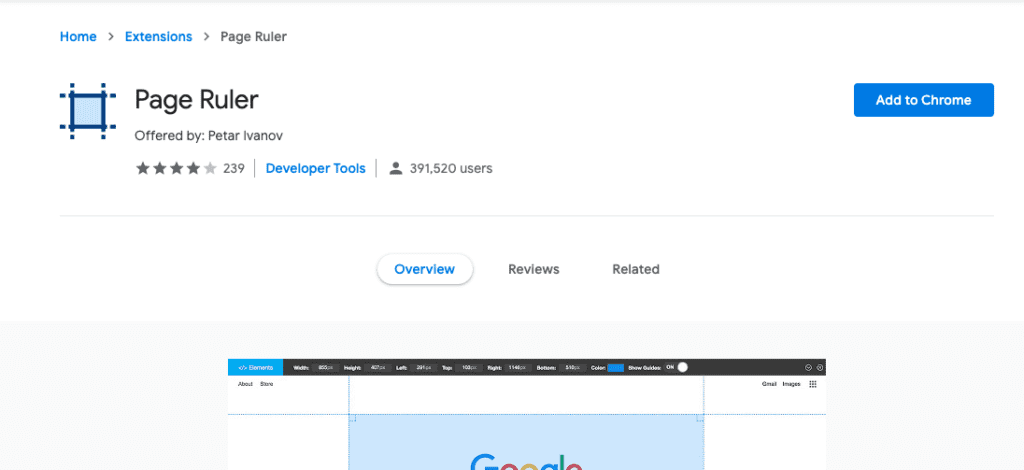Click the close icon in preview toolbar
Viewport: 1024px width, 470px height.
pyautogui.click(x=820, y=368)
